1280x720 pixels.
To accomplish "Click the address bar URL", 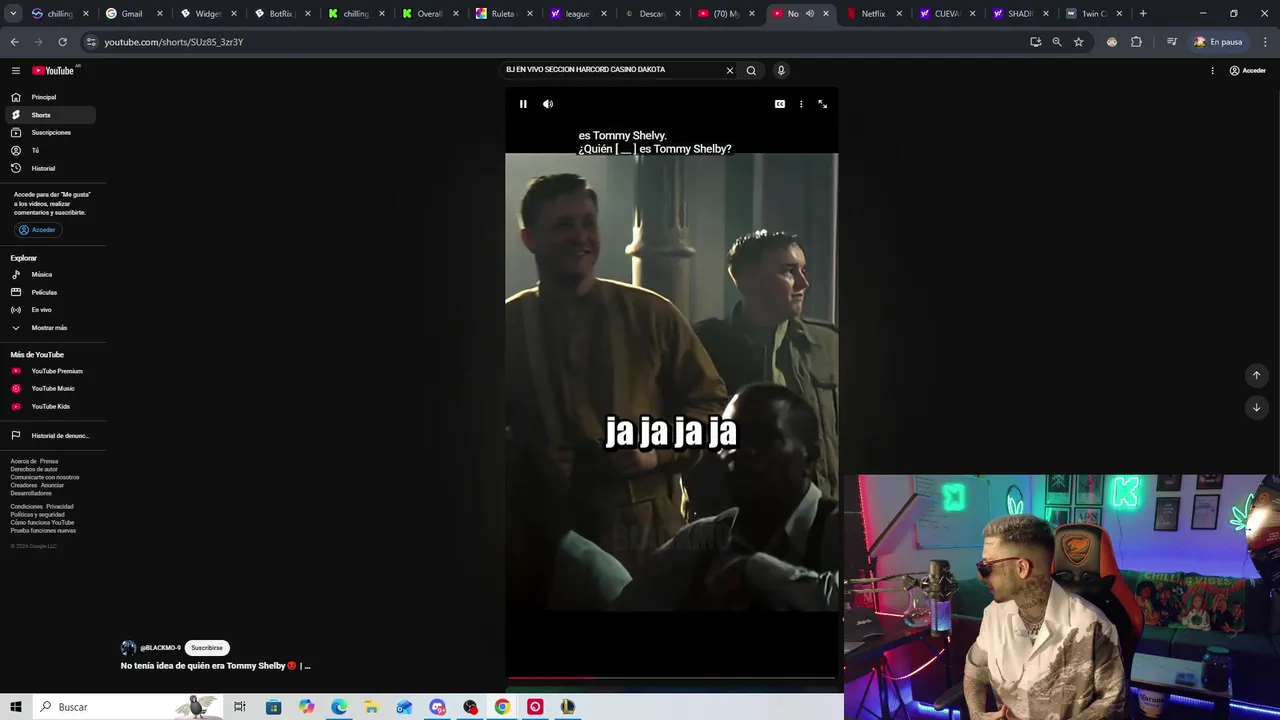I will click(174, 42).
